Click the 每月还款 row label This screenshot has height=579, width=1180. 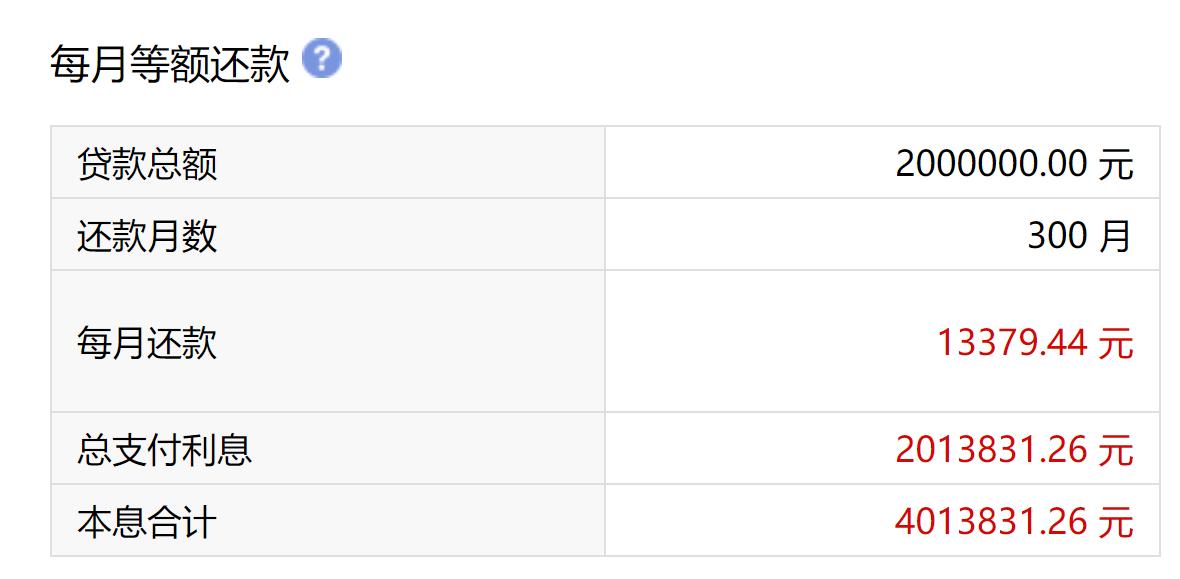coord(147,343)
